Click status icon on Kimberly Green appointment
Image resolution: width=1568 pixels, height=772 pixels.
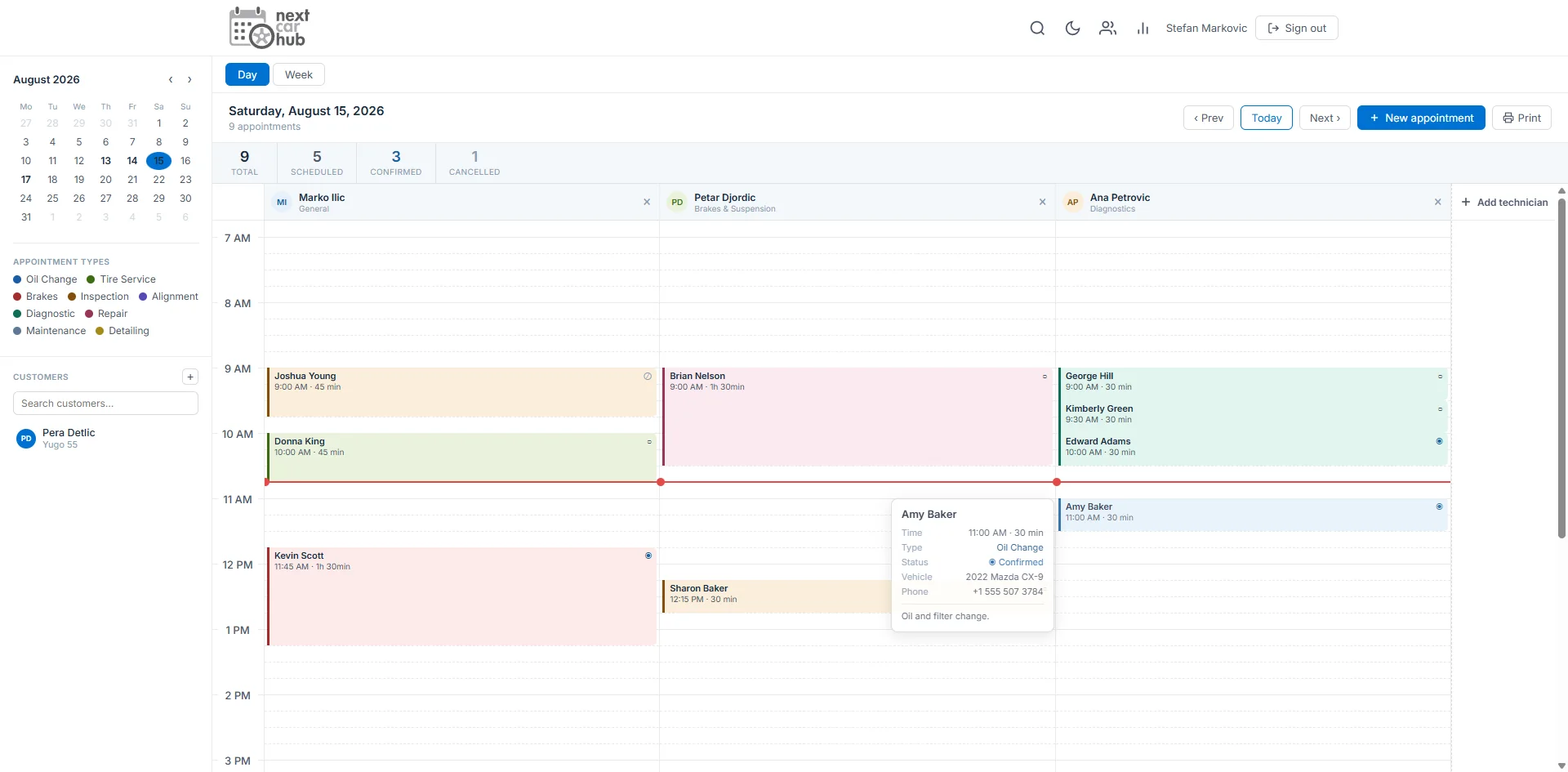[1440, 409]
